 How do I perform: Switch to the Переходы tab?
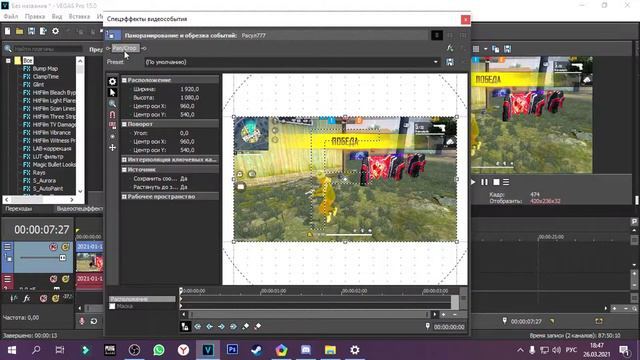18,209
